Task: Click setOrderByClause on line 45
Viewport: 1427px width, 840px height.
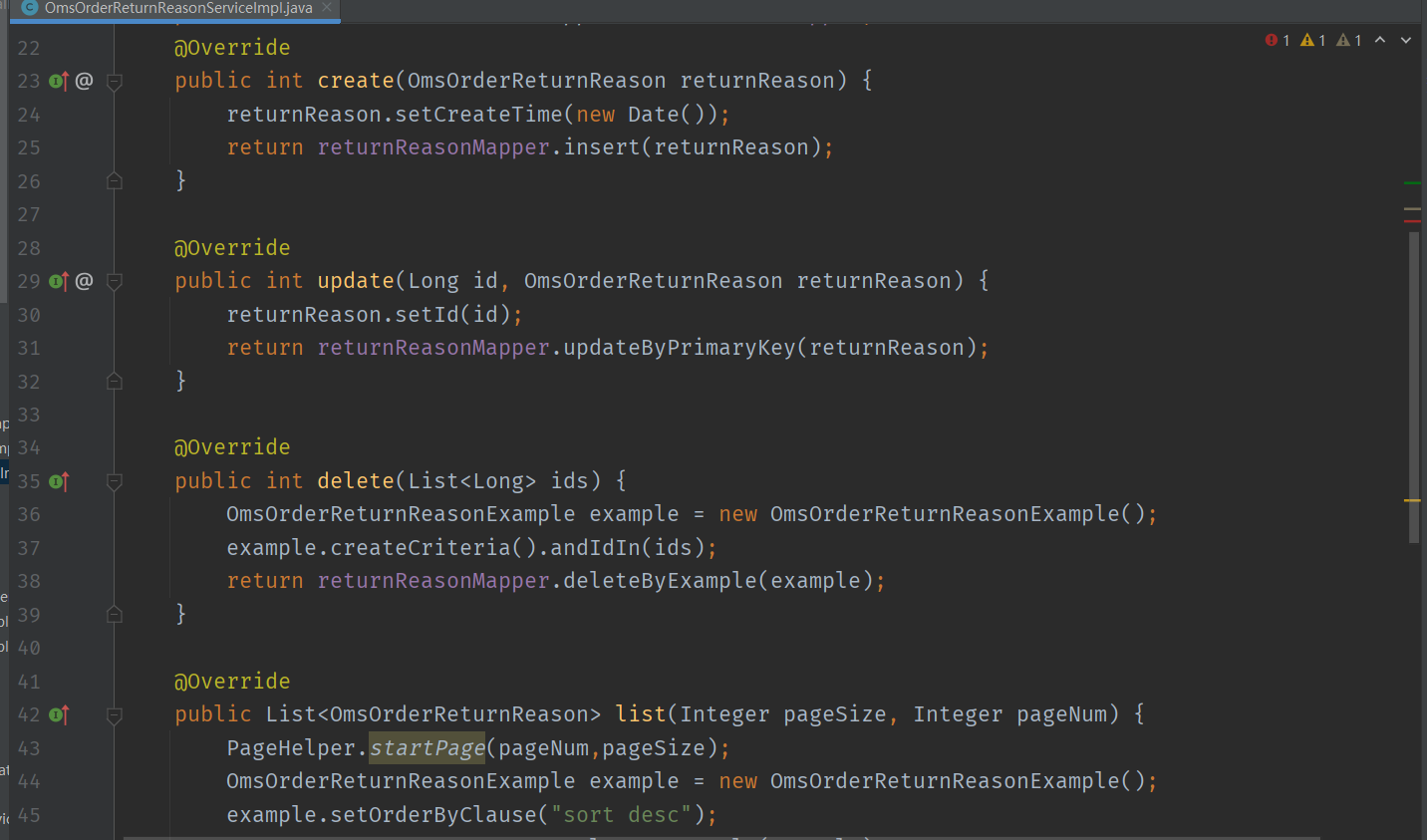Action: pyautogui.click(x=433, y=815)
